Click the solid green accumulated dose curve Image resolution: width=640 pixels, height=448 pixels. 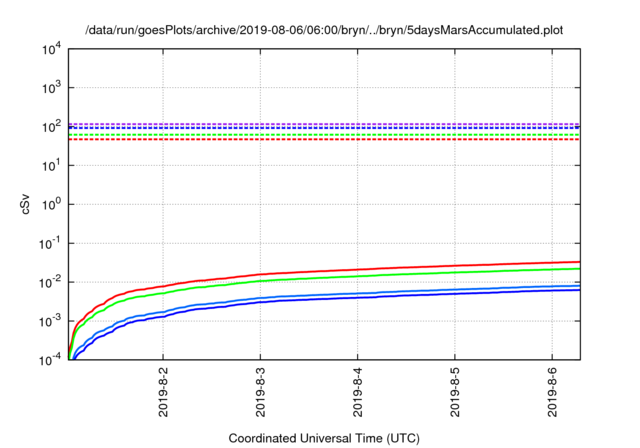coord(358,276)
